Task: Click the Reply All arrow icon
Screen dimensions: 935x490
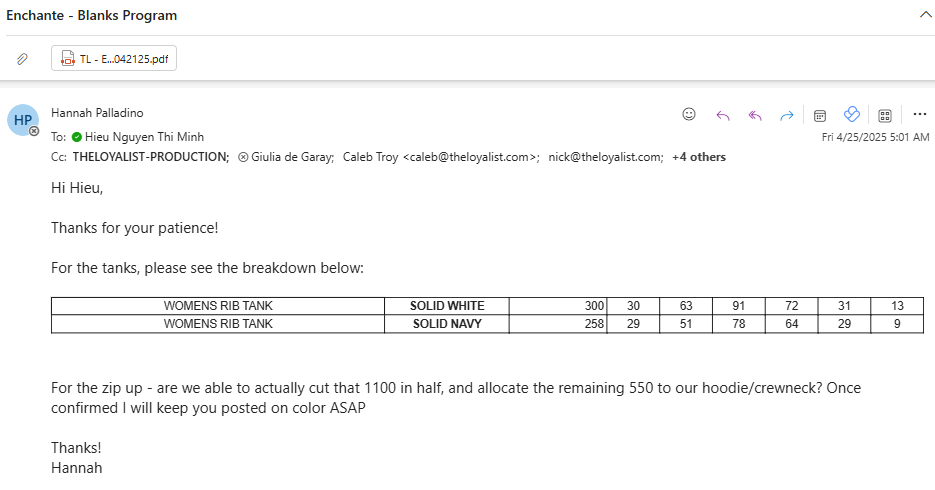Action: point(755,115)
